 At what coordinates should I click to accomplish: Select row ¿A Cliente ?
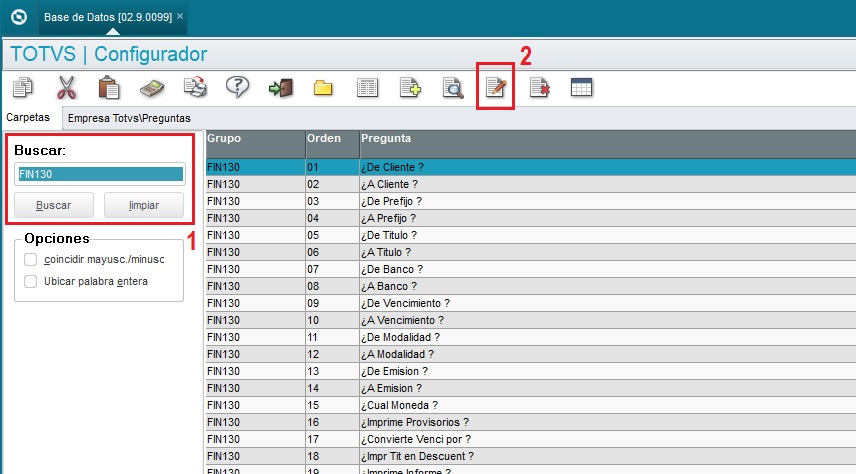531,184
